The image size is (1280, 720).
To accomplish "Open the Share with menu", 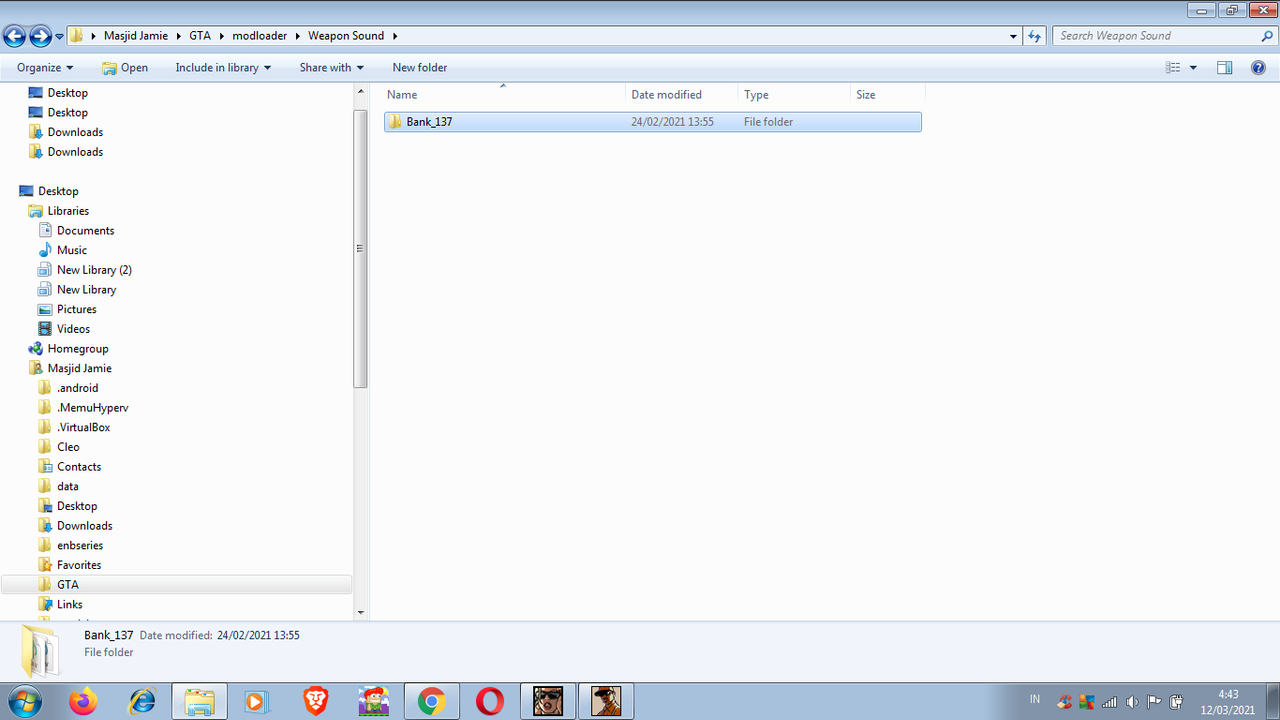I will pos(331,67).
